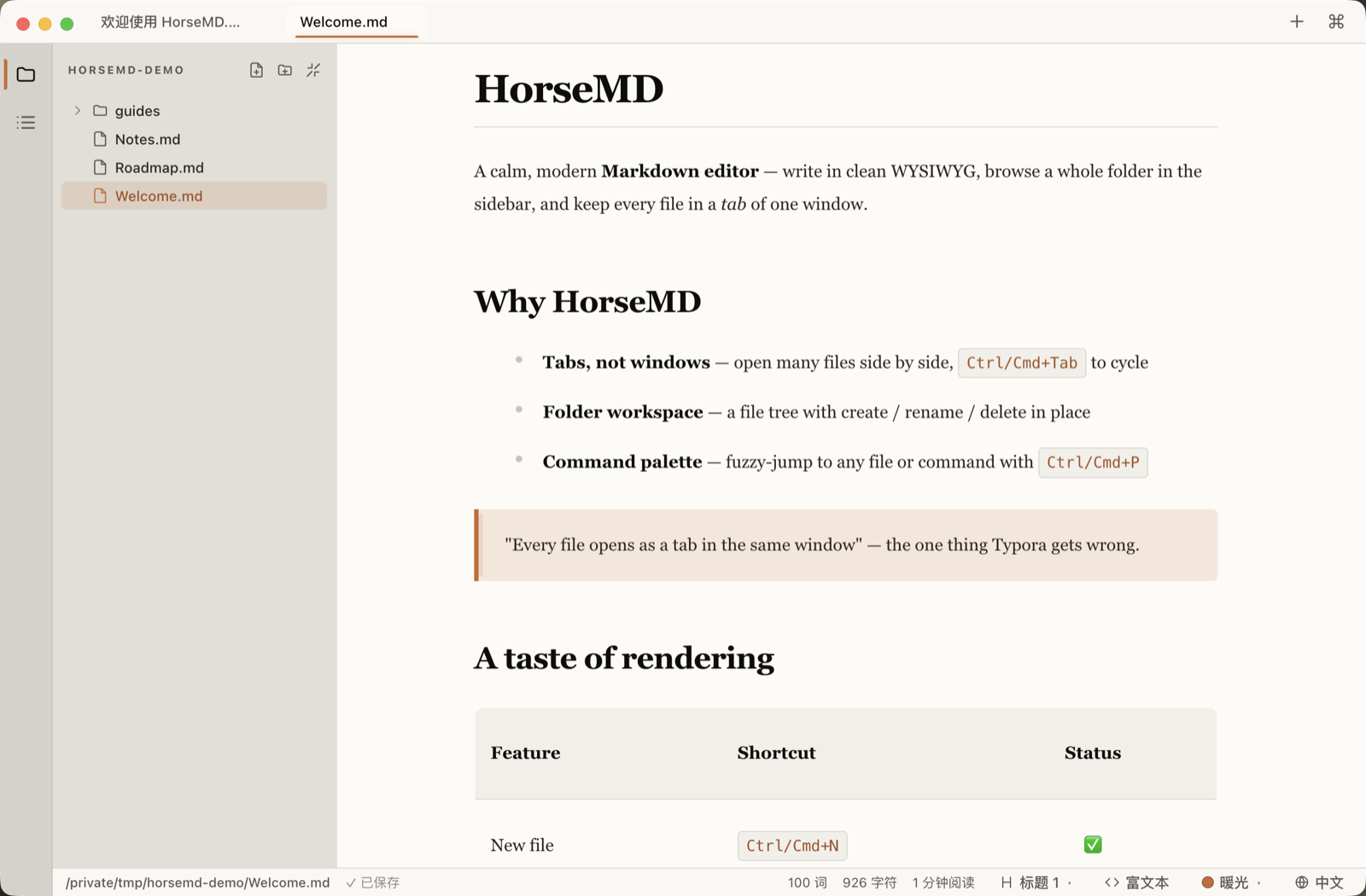Create a new folder in HORSEMD-DEMO
The width and height of the screenshot is (1366, 896).
pos(285,70)
